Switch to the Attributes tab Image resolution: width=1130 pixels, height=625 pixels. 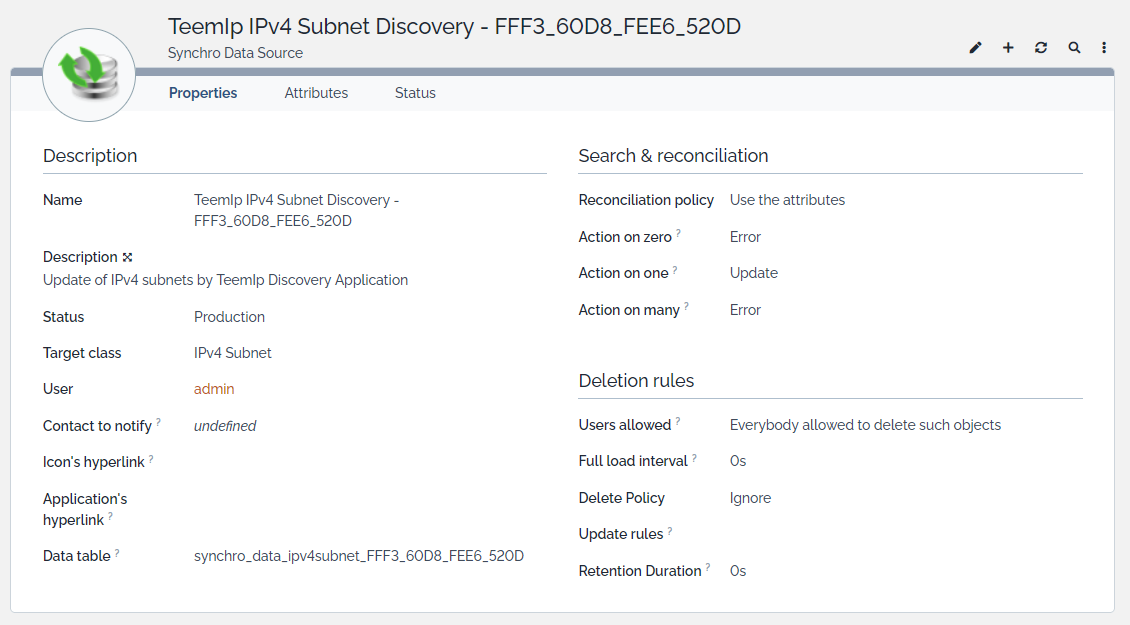[316, 93]
